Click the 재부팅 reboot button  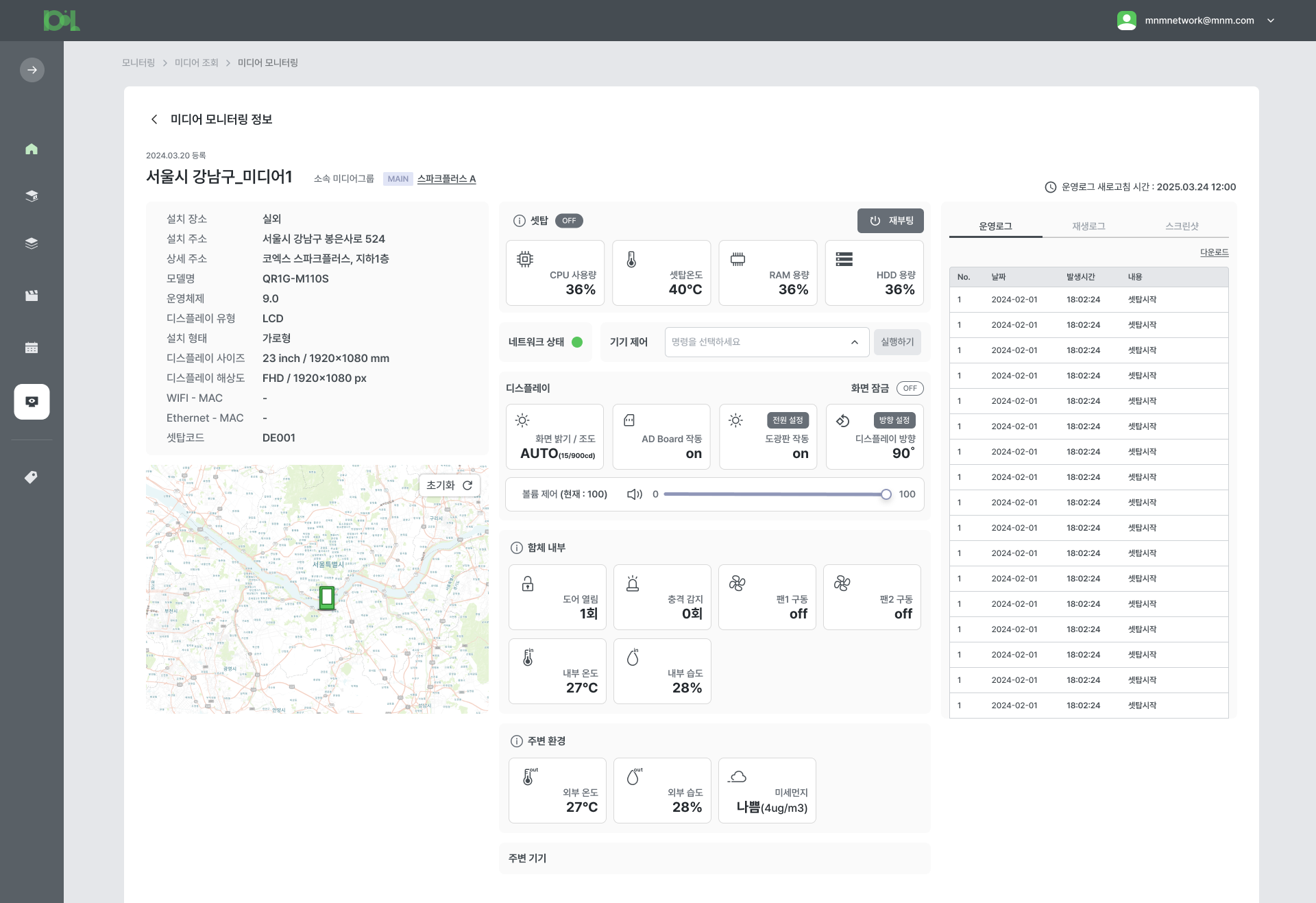point(890,221)
